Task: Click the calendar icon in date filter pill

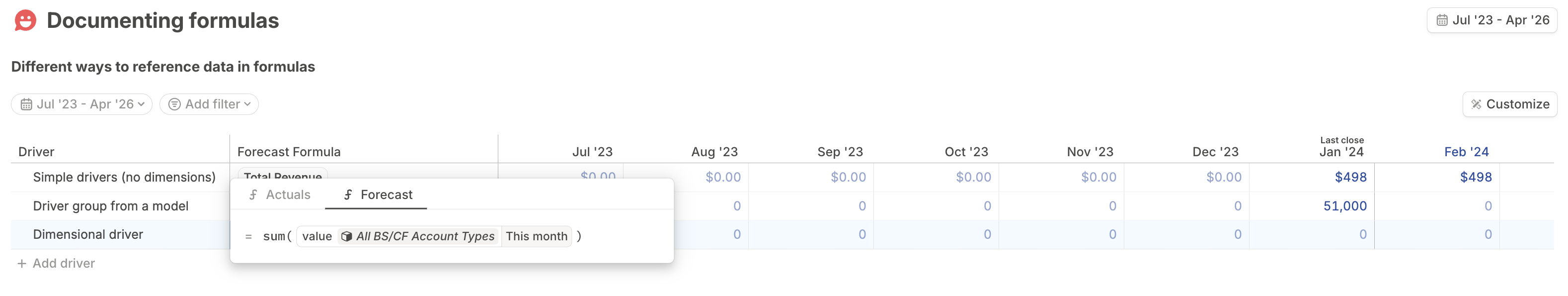Action: (26, 104)
